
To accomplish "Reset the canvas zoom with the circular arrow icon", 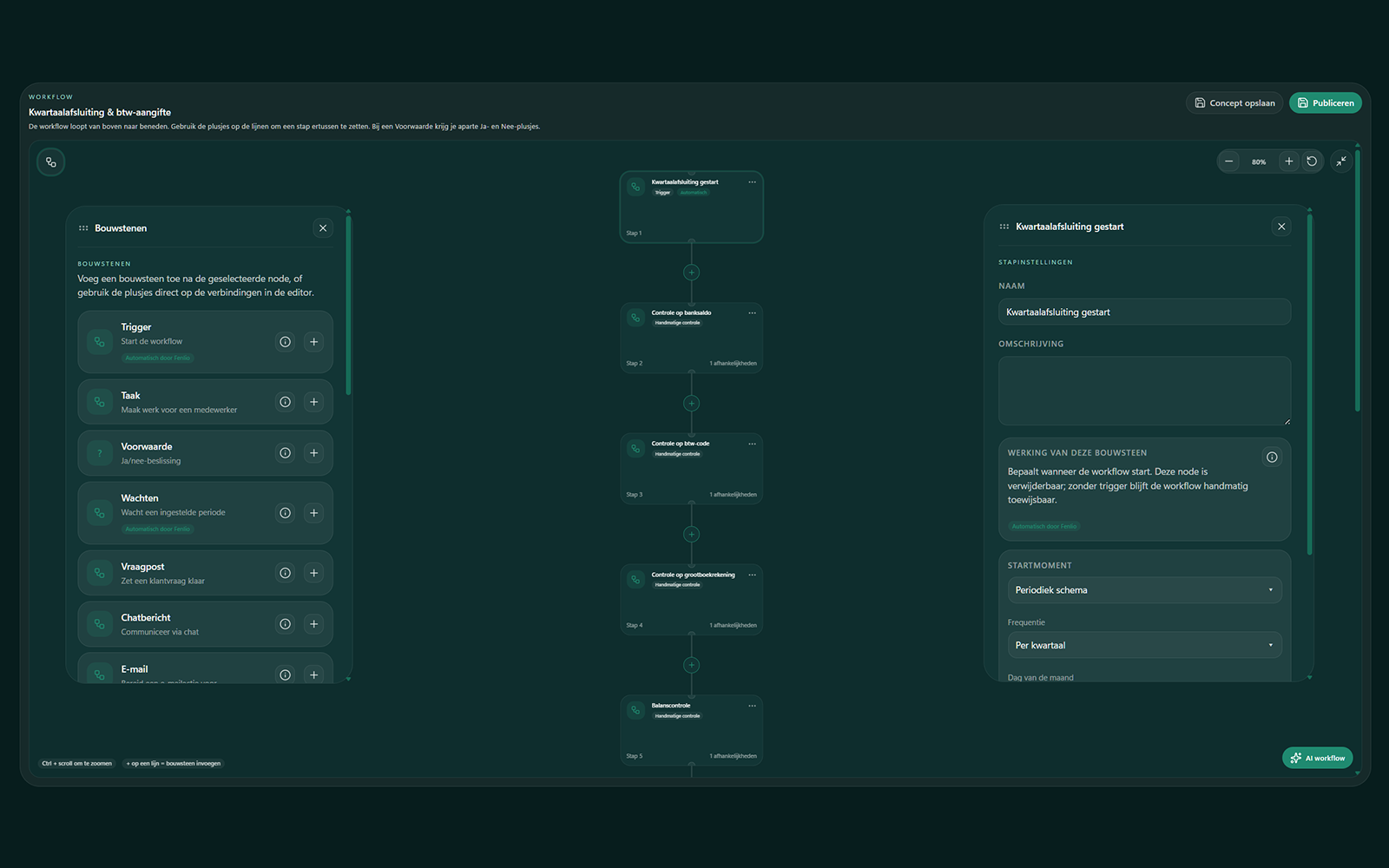I will [x=1312, y=161].
